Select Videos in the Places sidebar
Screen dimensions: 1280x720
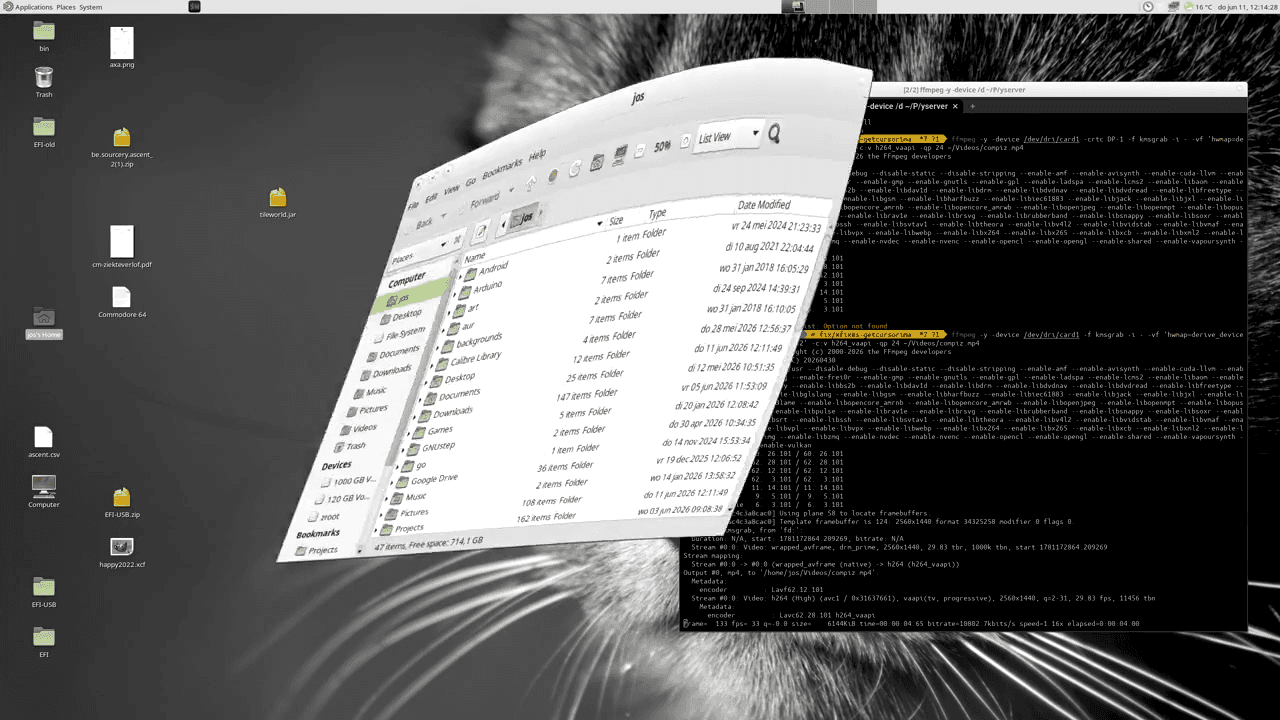click(x=360, y=429)
